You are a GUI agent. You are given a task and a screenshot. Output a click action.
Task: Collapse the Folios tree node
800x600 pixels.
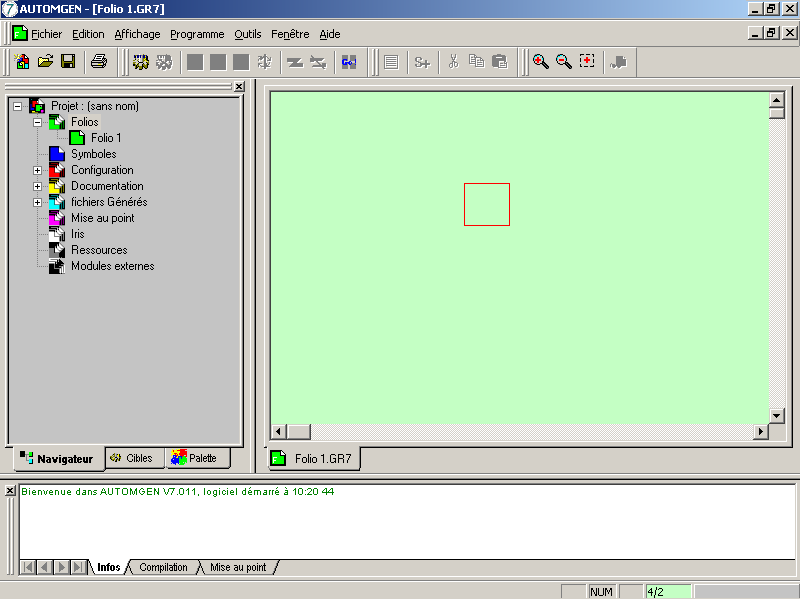(x=38, y=122)
